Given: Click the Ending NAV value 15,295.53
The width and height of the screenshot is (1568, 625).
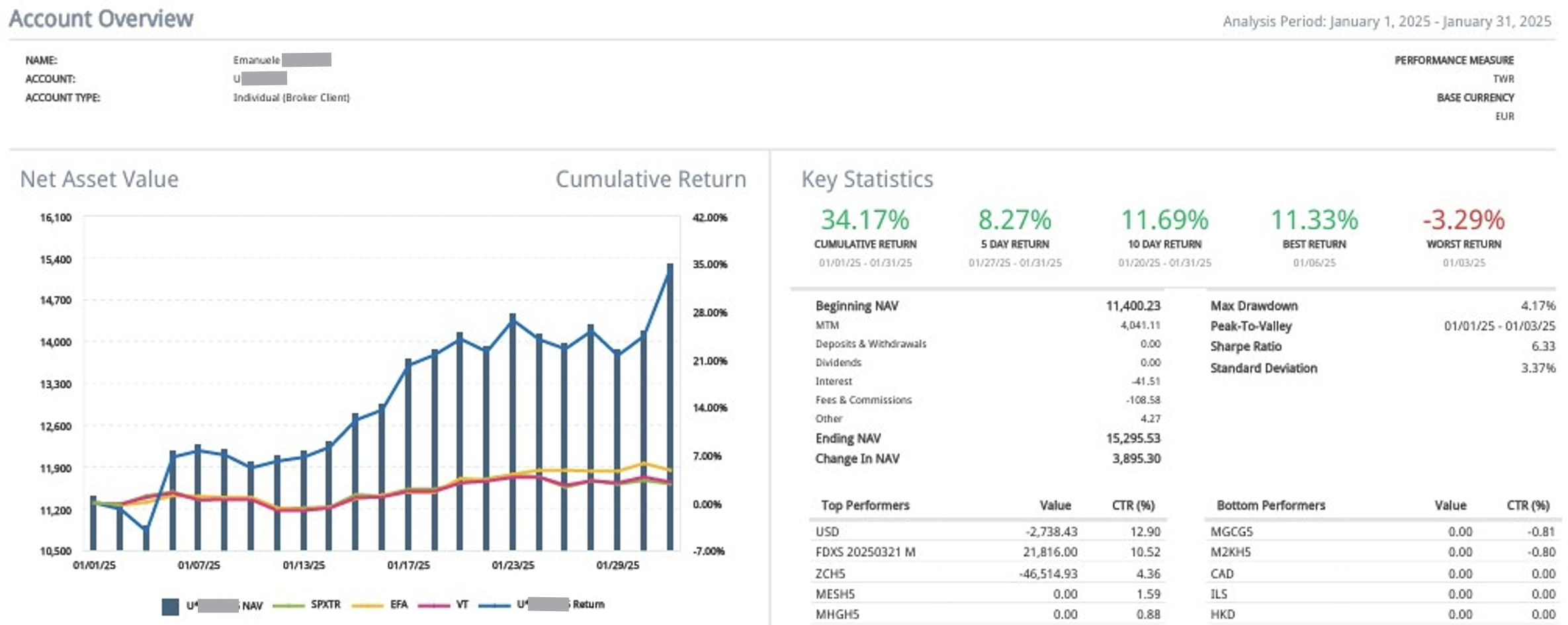Looking at the screenshot, I should (x=1133, y=438).
